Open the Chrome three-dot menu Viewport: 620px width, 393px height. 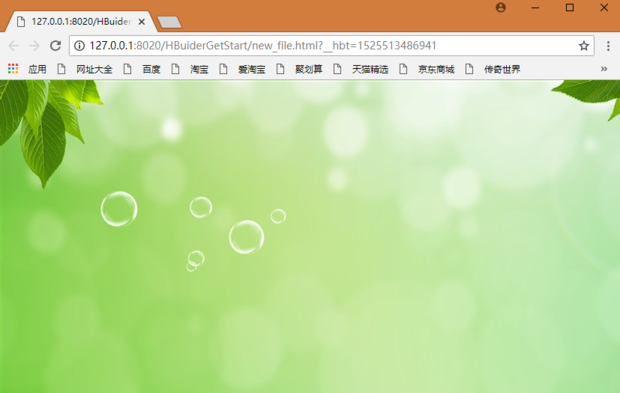click(x=608, y=46)
